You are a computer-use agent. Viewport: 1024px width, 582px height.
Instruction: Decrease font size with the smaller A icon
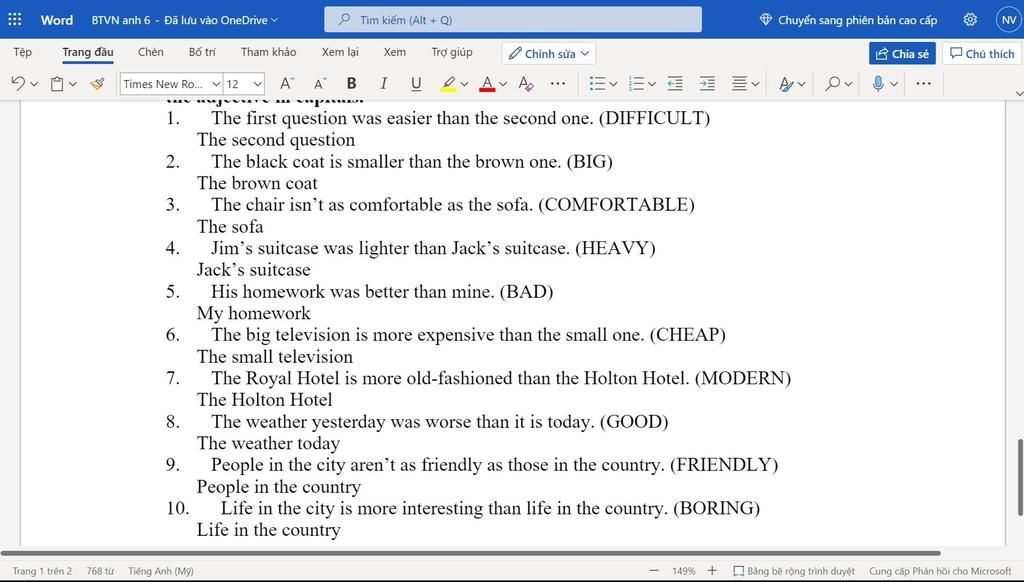click(319, 84)
